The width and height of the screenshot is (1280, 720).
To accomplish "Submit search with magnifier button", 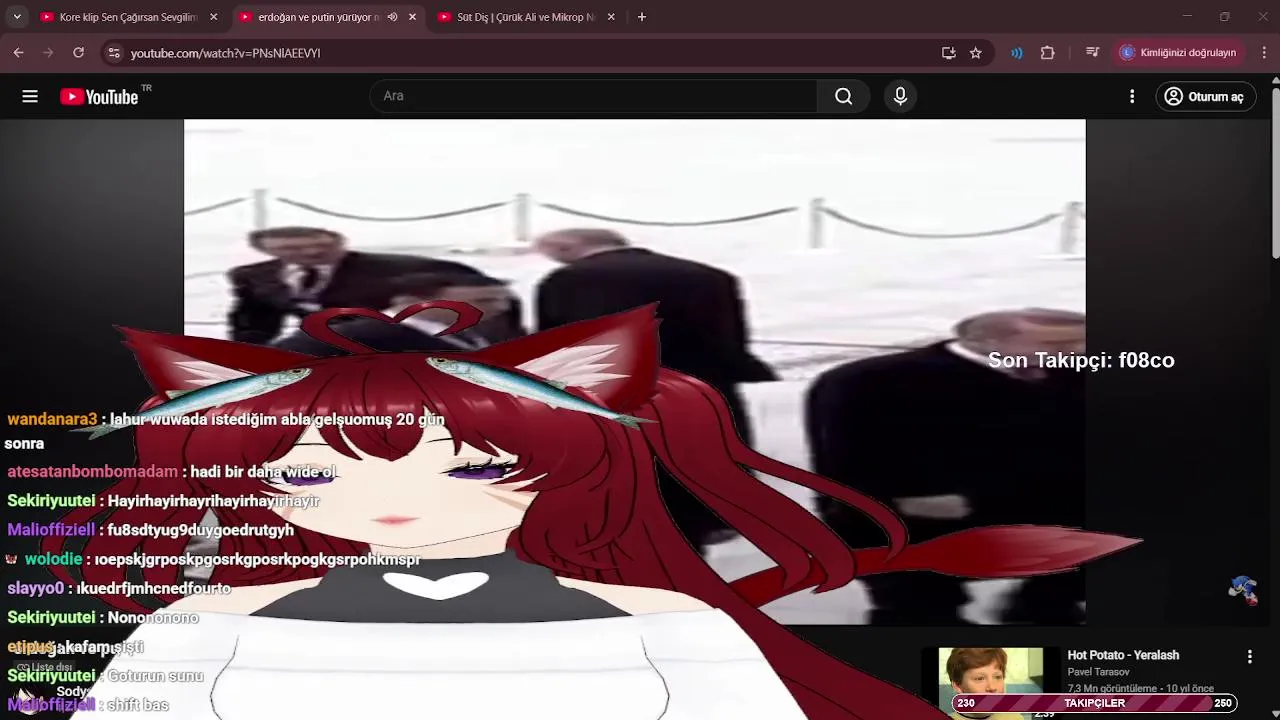I will click(844, 96).
